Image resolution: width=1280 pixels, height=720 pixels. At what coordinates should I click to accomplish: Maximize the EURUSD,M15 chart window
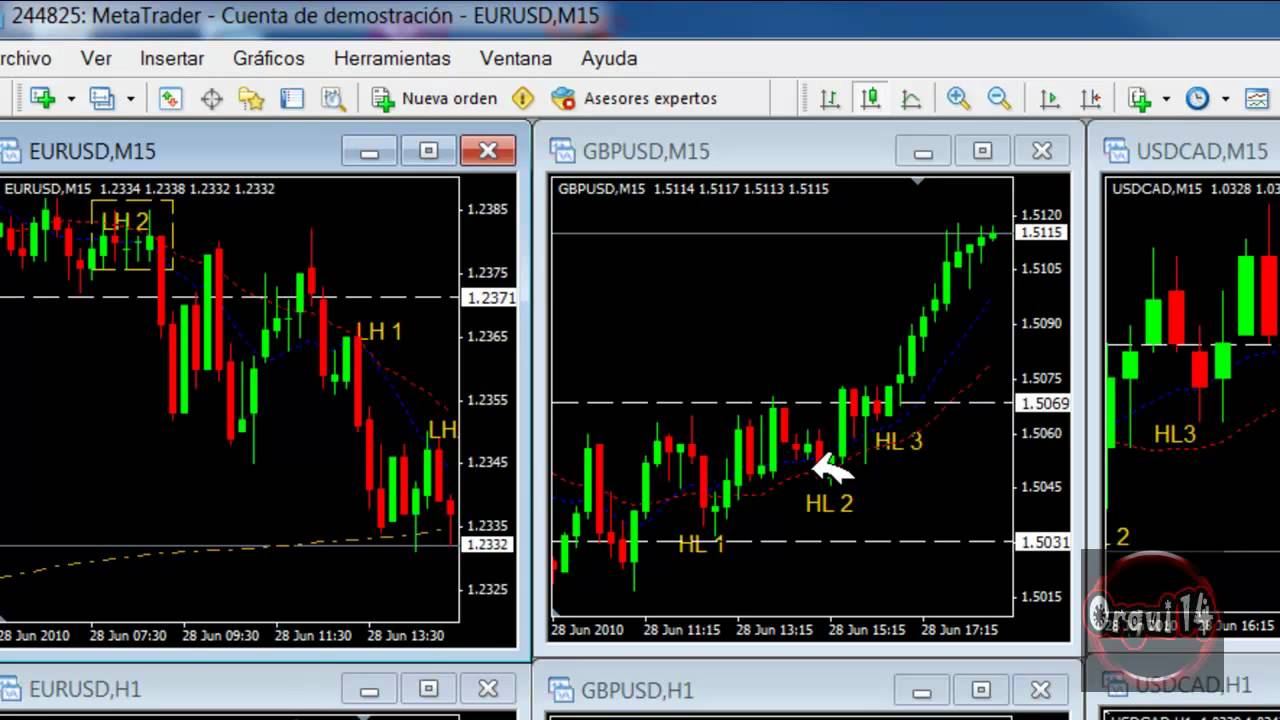tap(428, 151)
